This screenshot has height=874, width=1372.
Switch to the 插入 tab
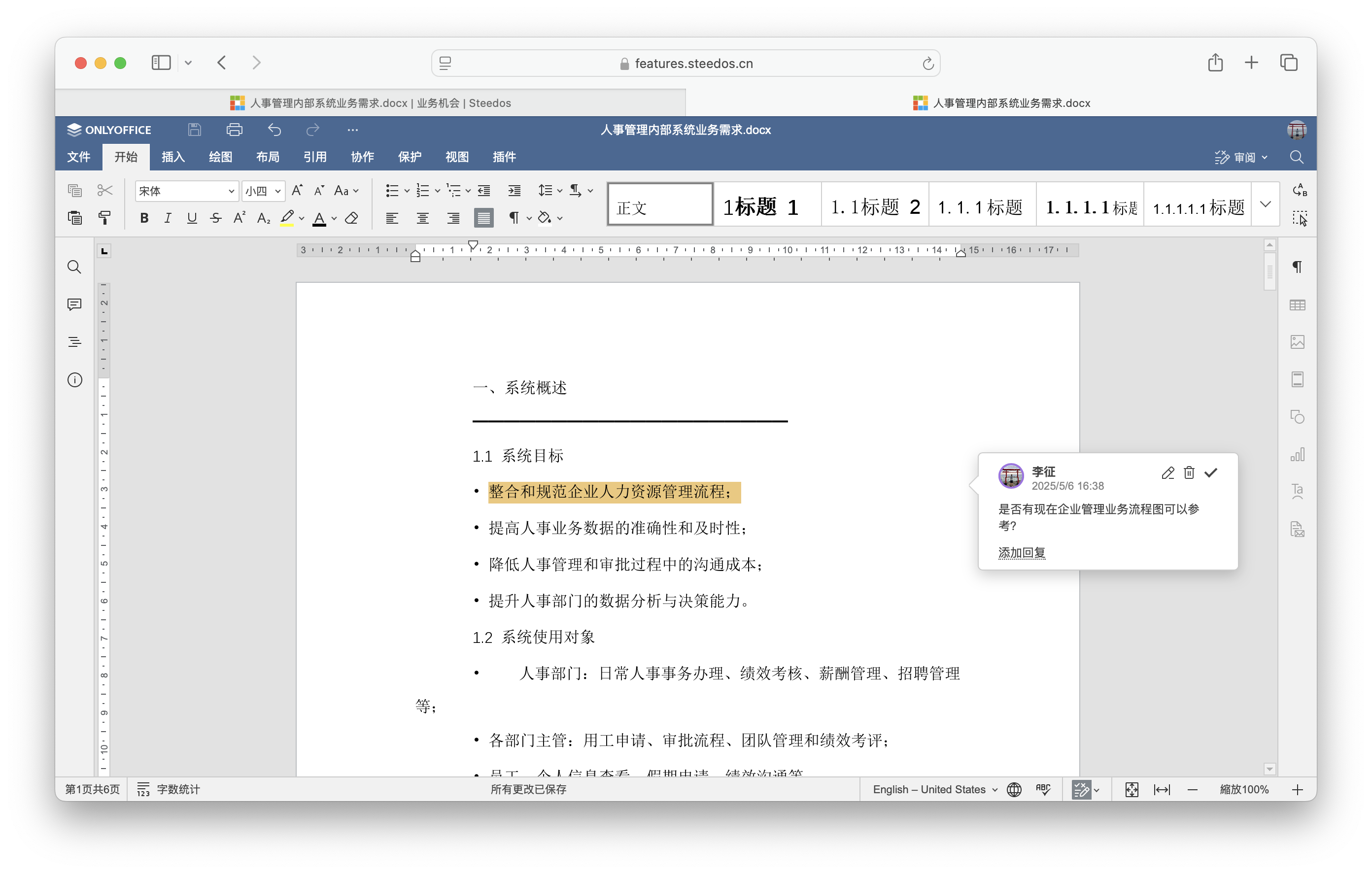[x=173, y=157]
